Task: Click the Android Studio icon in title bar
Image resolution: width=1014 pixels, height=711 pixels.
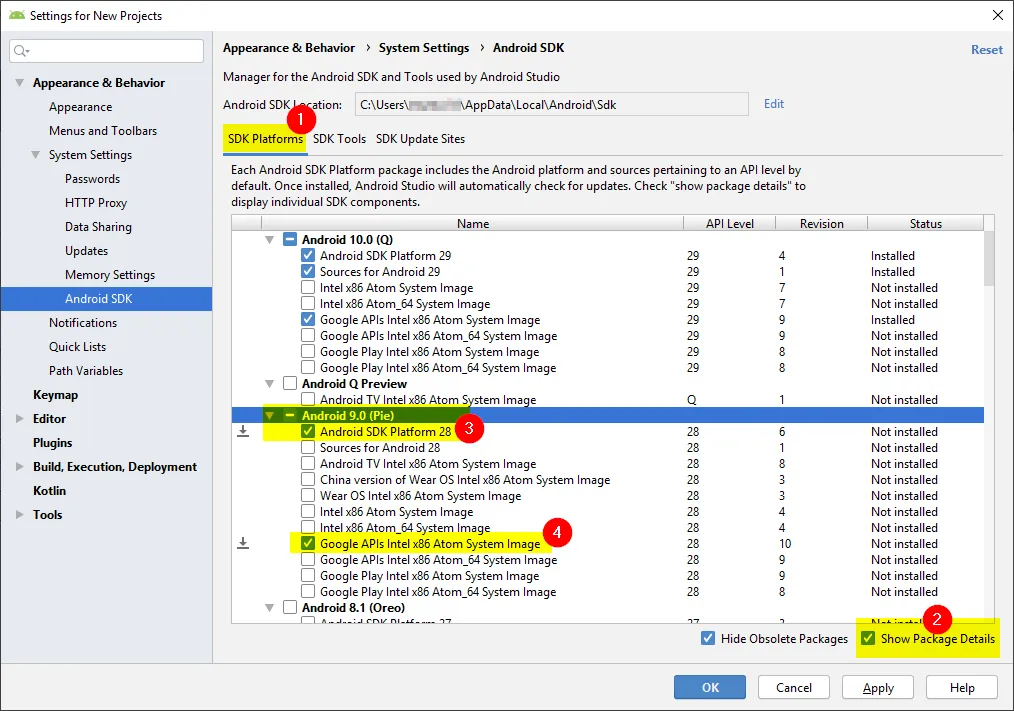Action: 16,15
